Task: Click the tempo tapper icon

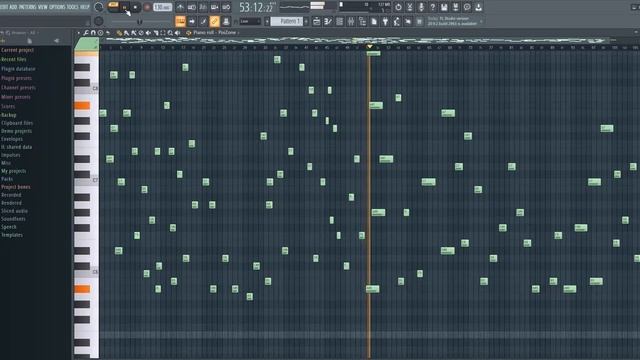Action: pos(396,21)
